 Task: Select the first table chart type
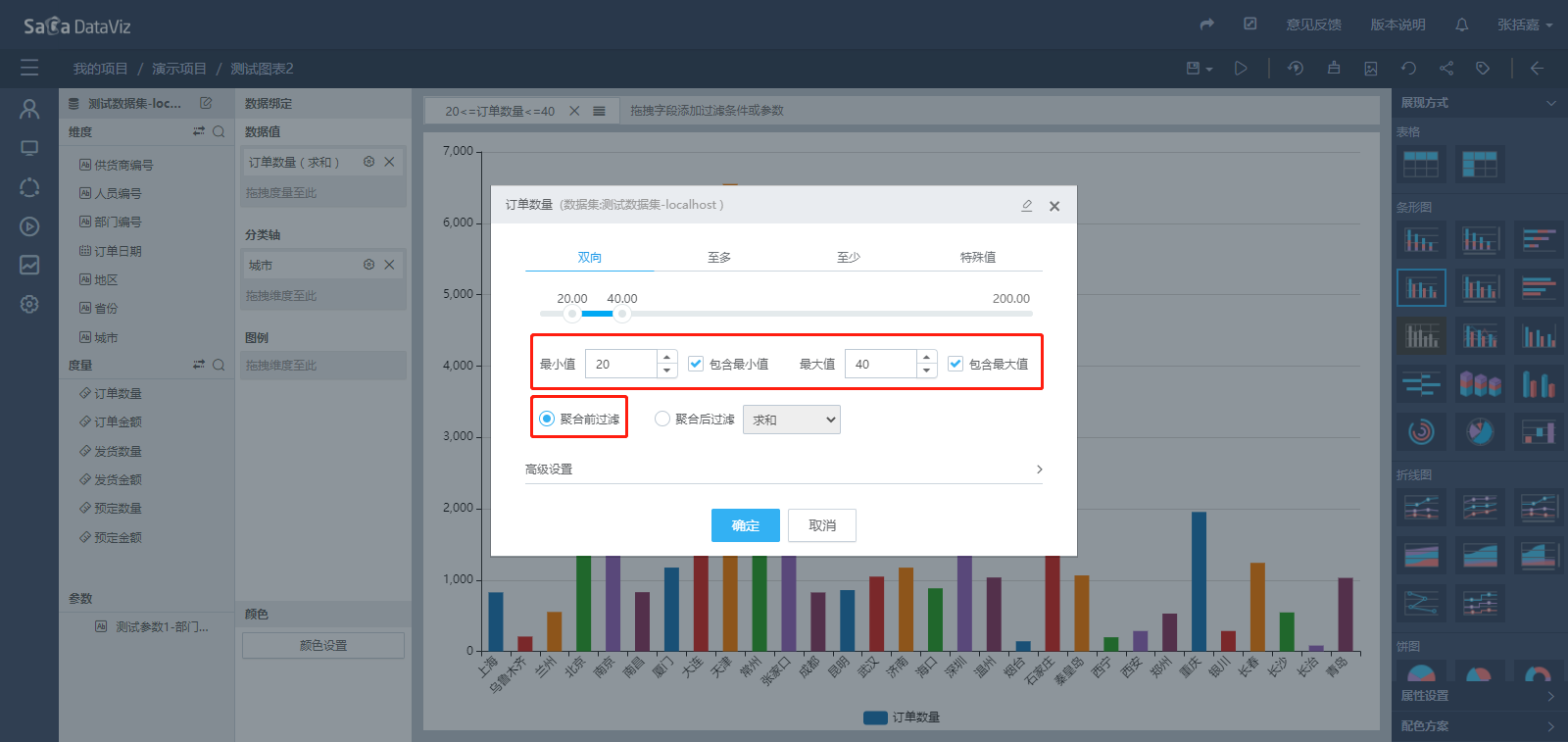(x=1421, y=164)
